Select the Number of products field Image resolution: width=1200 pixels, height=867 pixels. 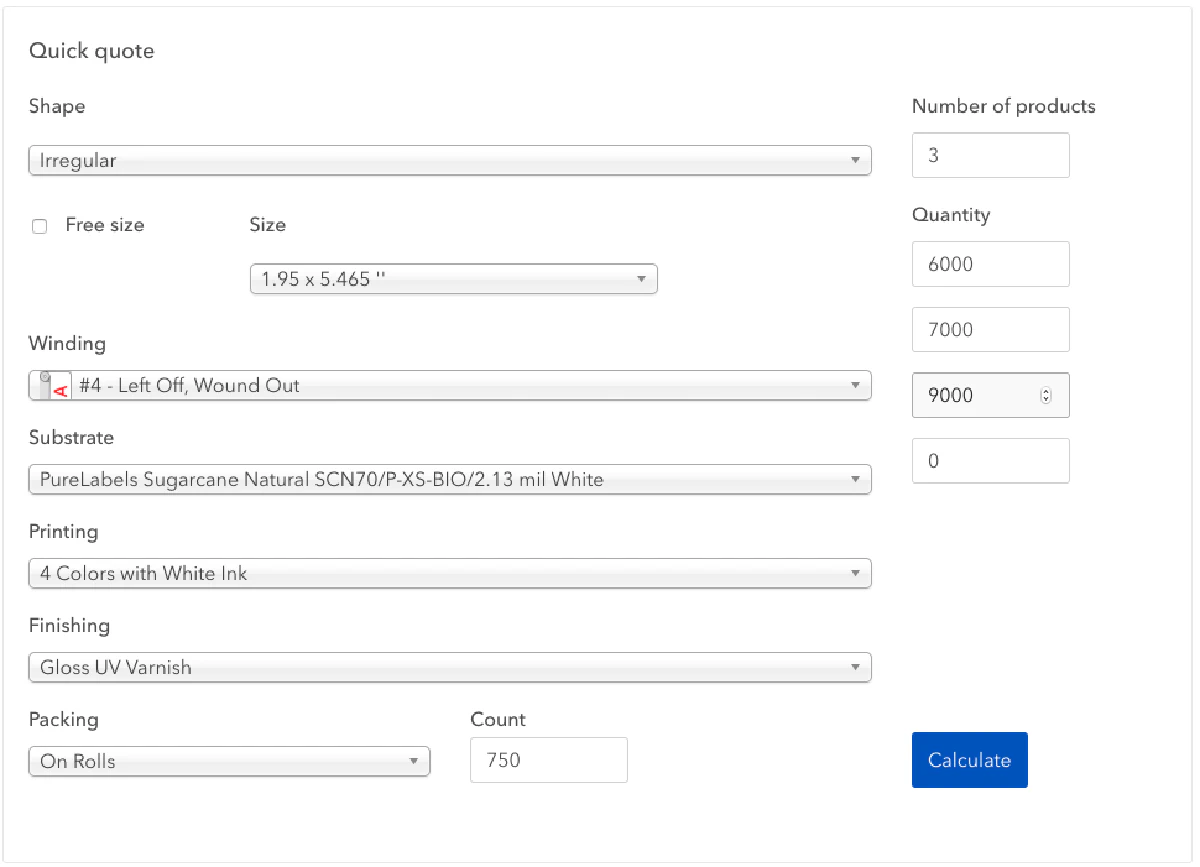[990, 155]
